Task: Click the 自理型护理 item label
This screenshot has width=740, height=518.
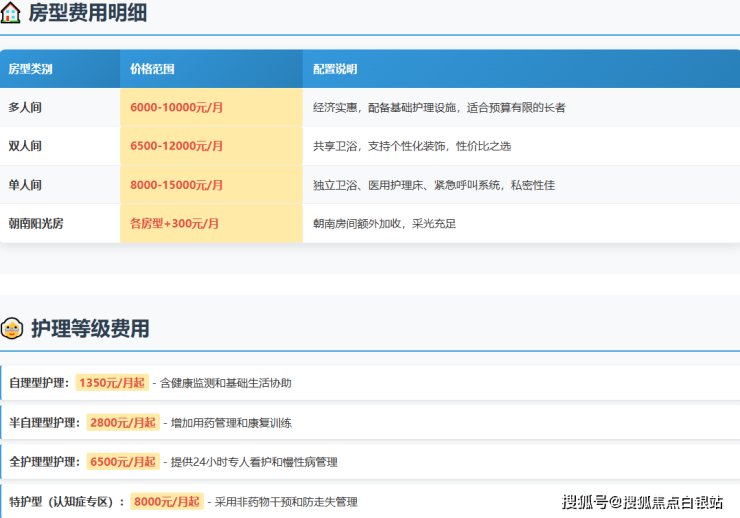Action: pyautogui.click(x=39, y=382)
